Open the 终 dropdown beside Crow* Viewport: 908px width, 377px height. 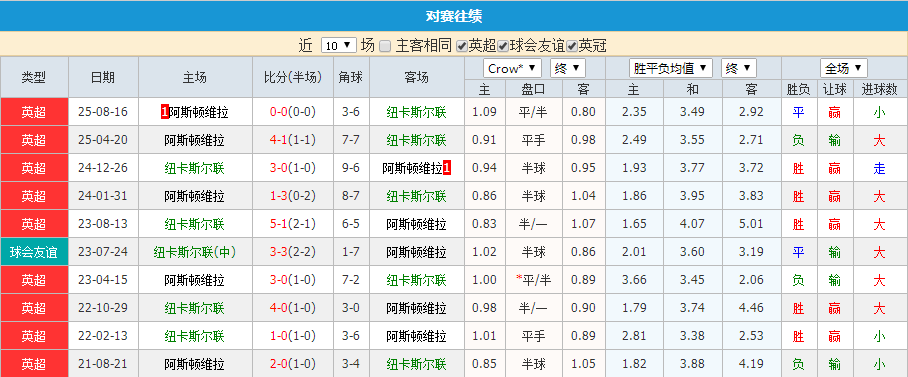568,68
